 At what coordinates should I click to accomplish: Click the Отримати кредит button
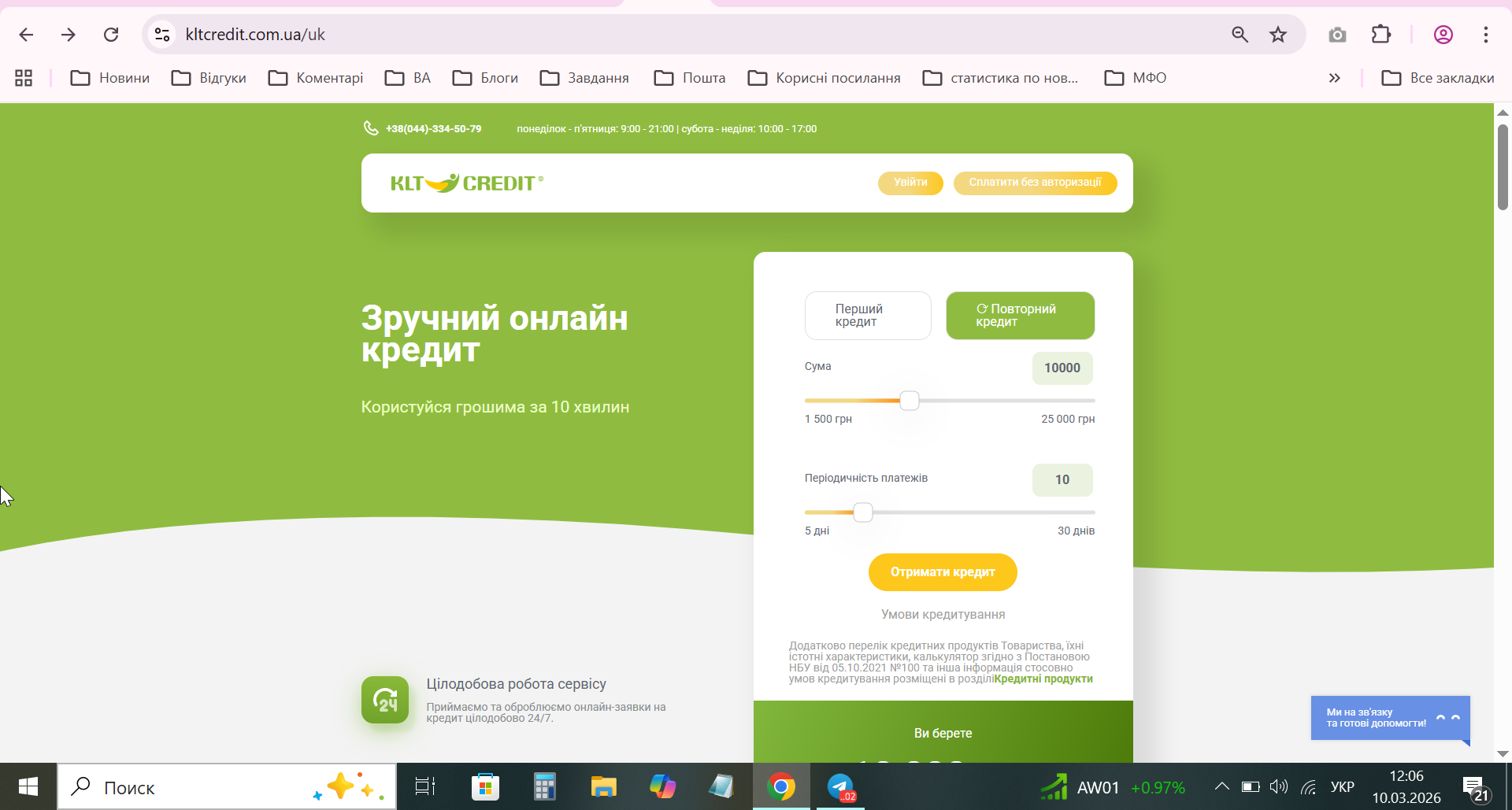[x=943, y=572]
